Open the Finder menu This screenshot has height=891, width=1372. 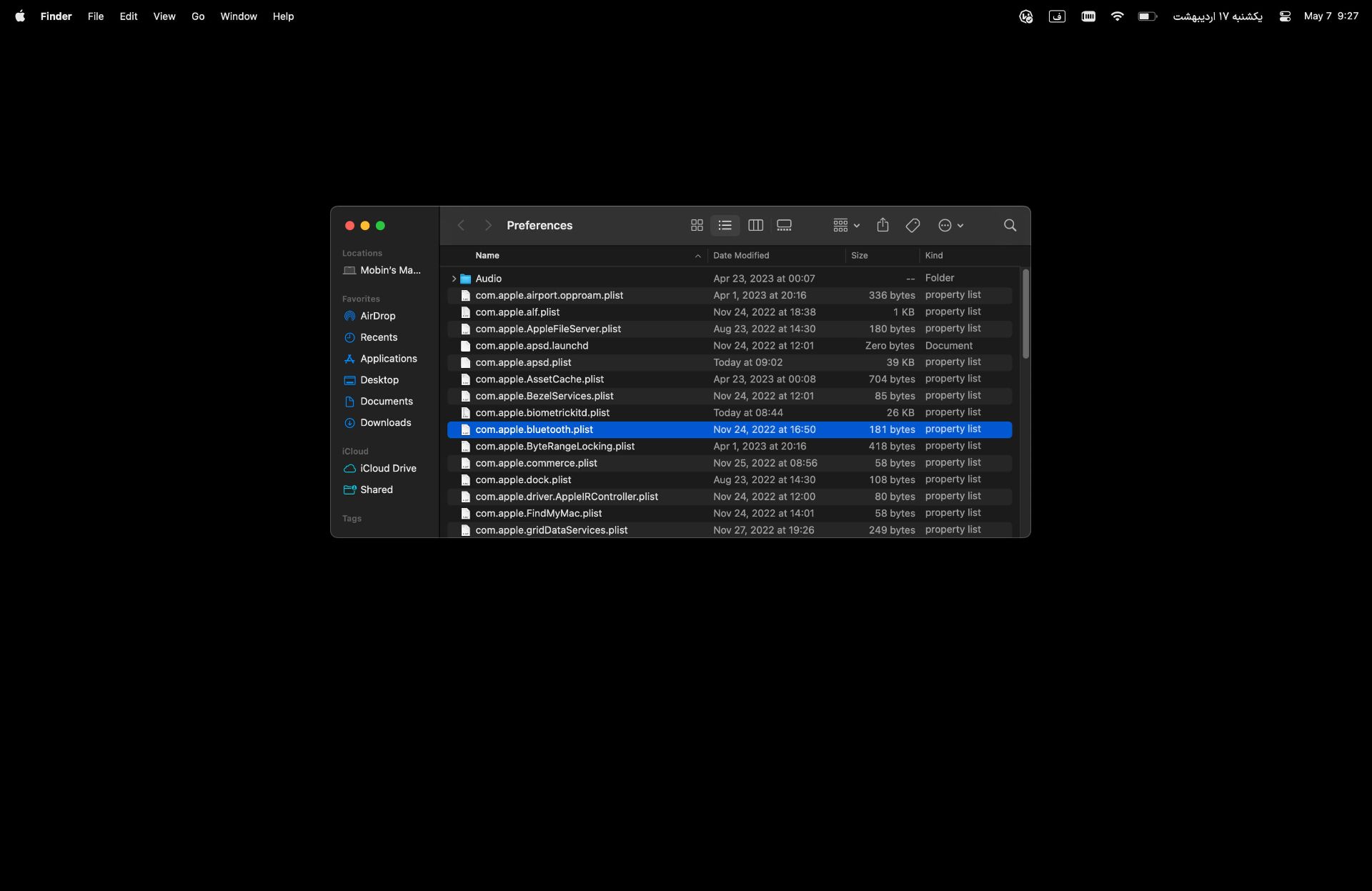point(56,16)
